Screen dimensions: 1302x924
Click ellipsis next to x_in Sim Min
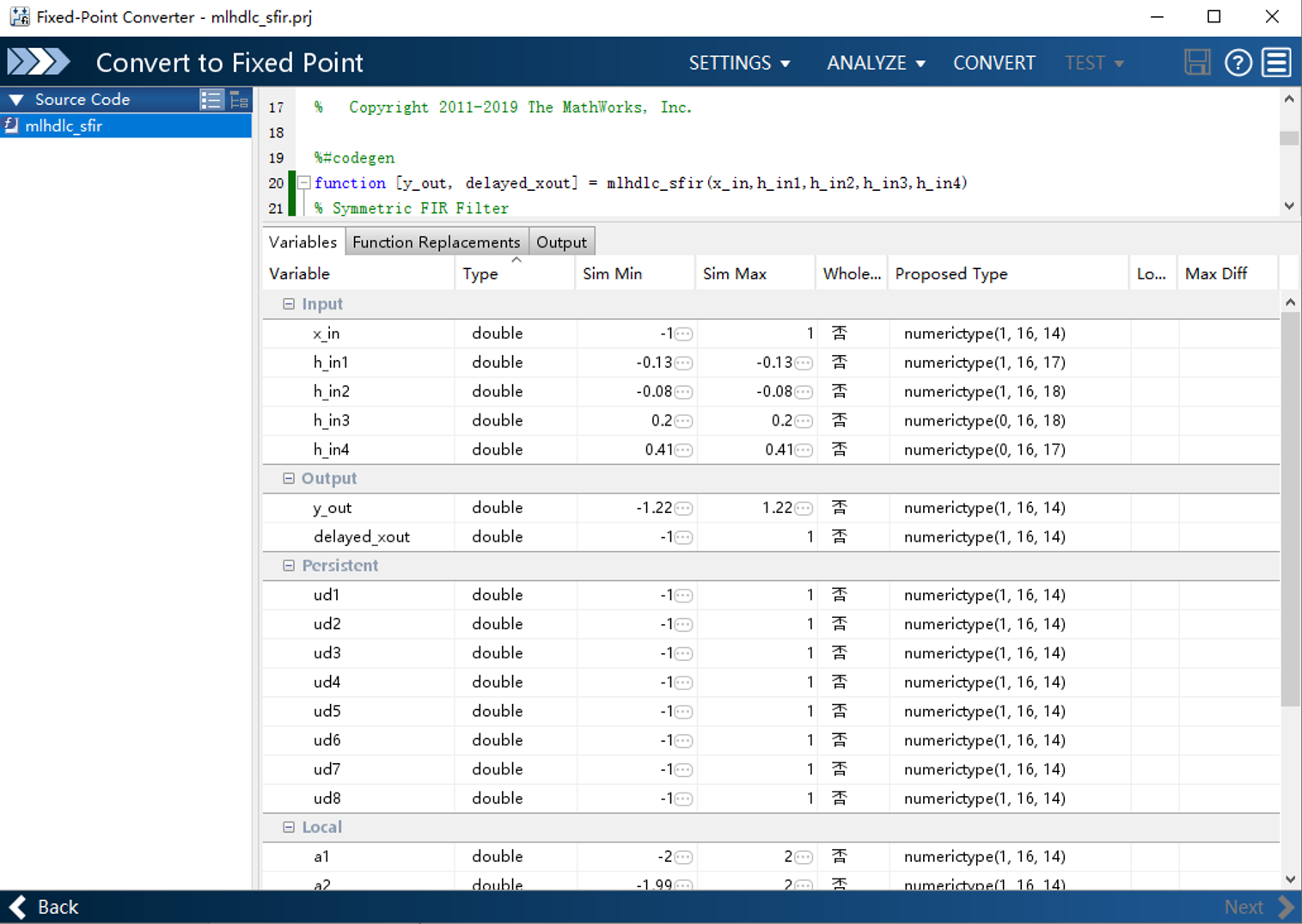(x=684, y=333)
